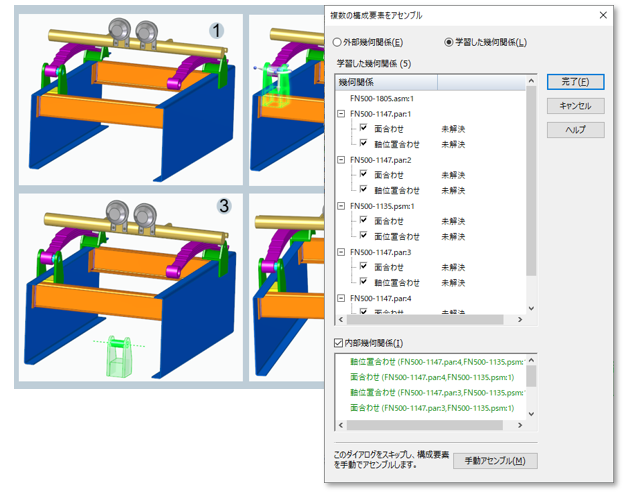Uncheck 軸位置合わせ under FN500-1147.par:3

(363, 281)
